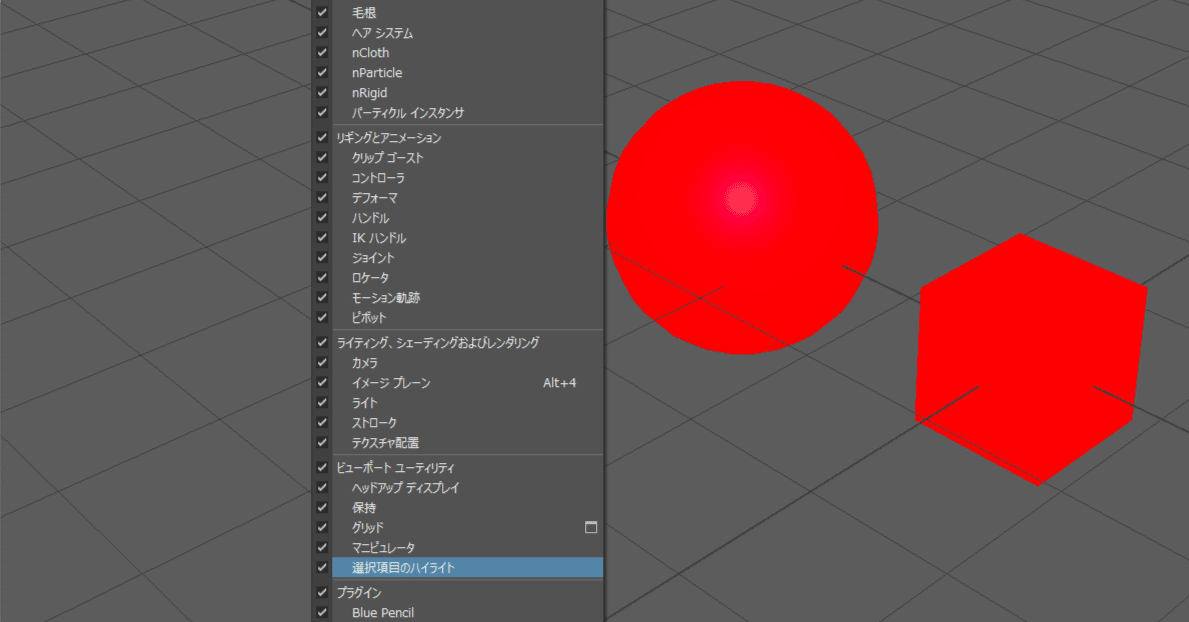Select the red cube in viewport

(x=1031, y=359)
